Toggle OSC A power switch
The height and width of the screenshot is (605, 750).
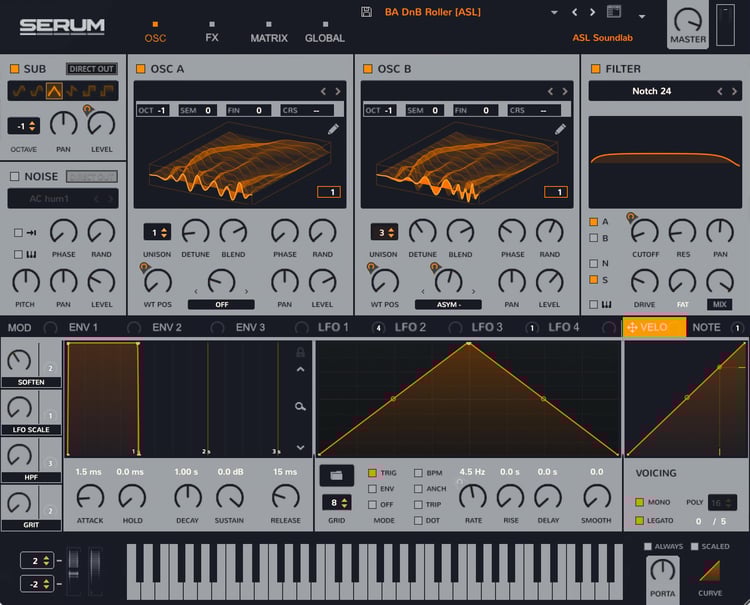pos(141,69)
